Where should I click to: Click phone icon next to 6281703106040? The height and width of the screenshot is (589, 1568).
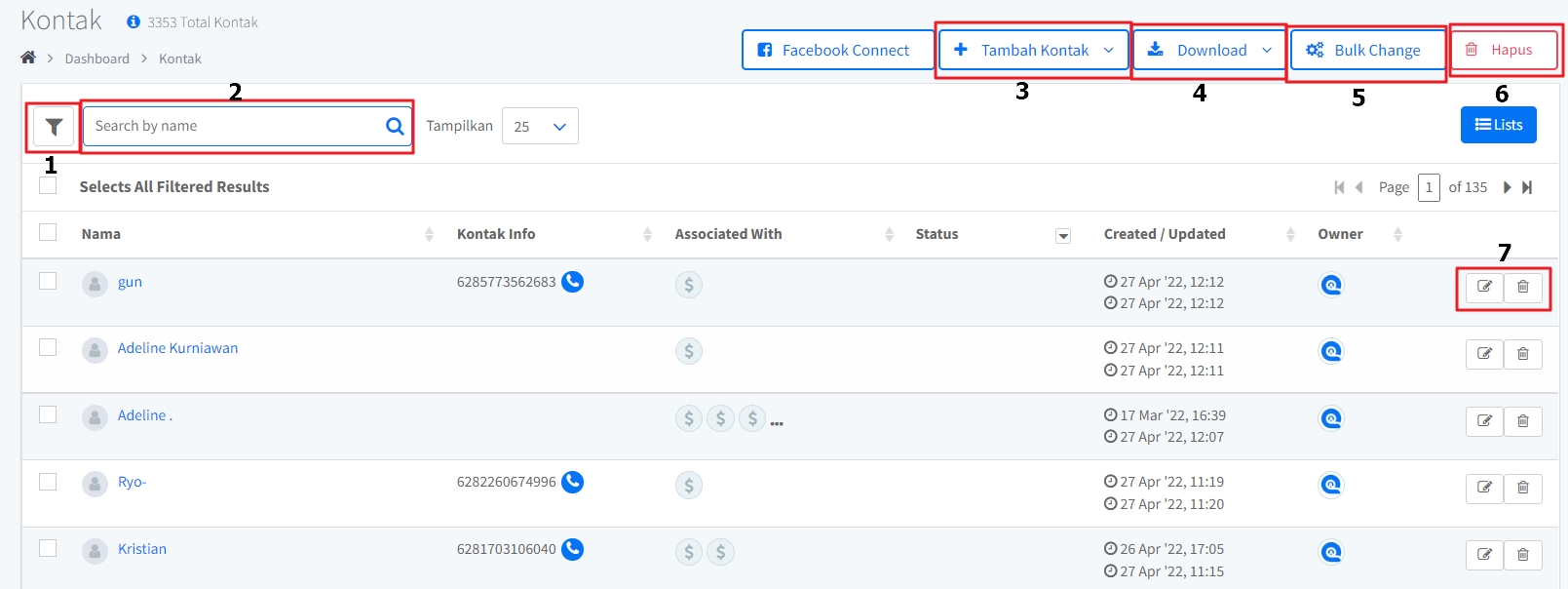[572, 549]
